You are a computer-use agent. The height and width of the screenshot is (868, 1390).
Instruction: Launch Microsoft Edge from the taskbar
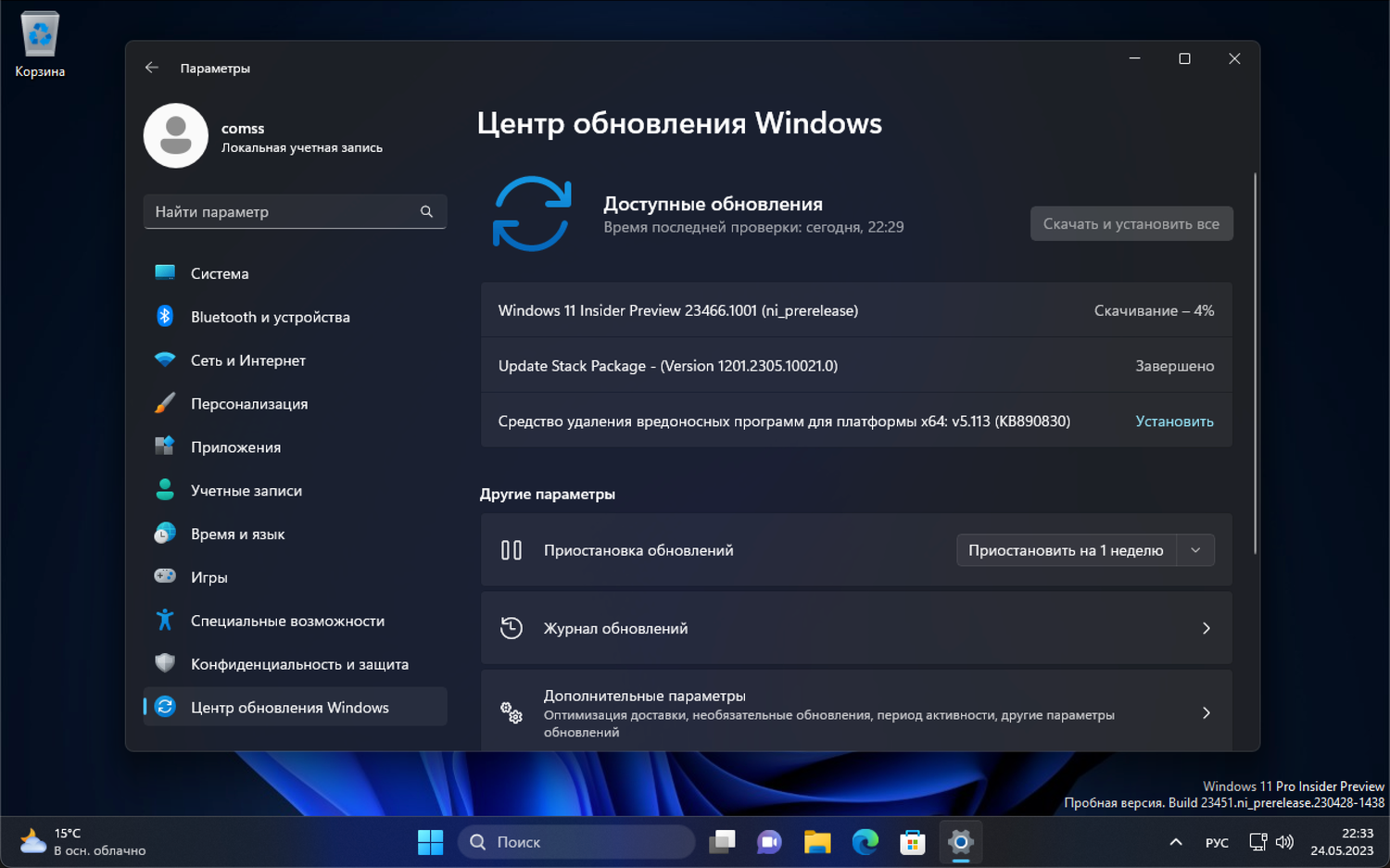pyautogui.click(x=865, y=842)
